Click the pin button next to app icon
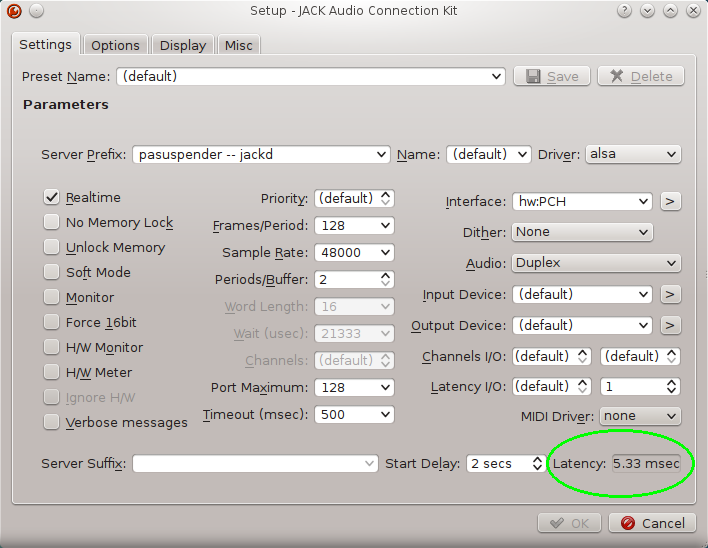The image size is (708, 548). coord(36,10)
